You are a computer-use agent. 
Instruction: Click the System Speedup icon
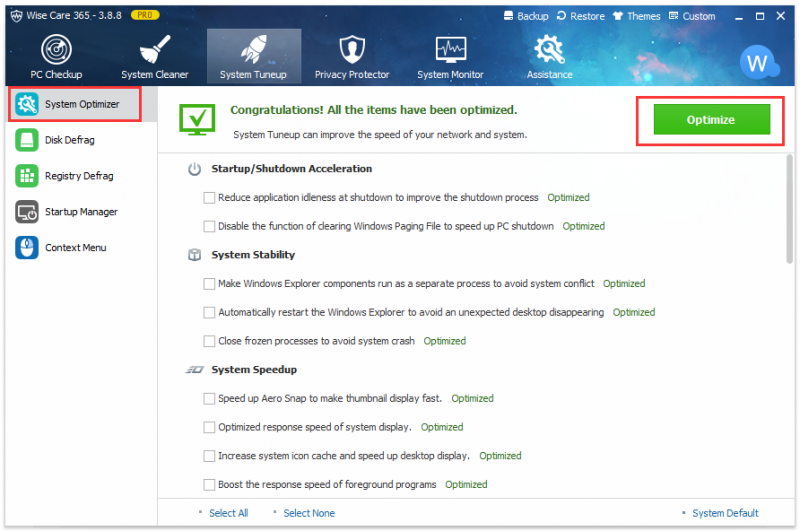194,369
